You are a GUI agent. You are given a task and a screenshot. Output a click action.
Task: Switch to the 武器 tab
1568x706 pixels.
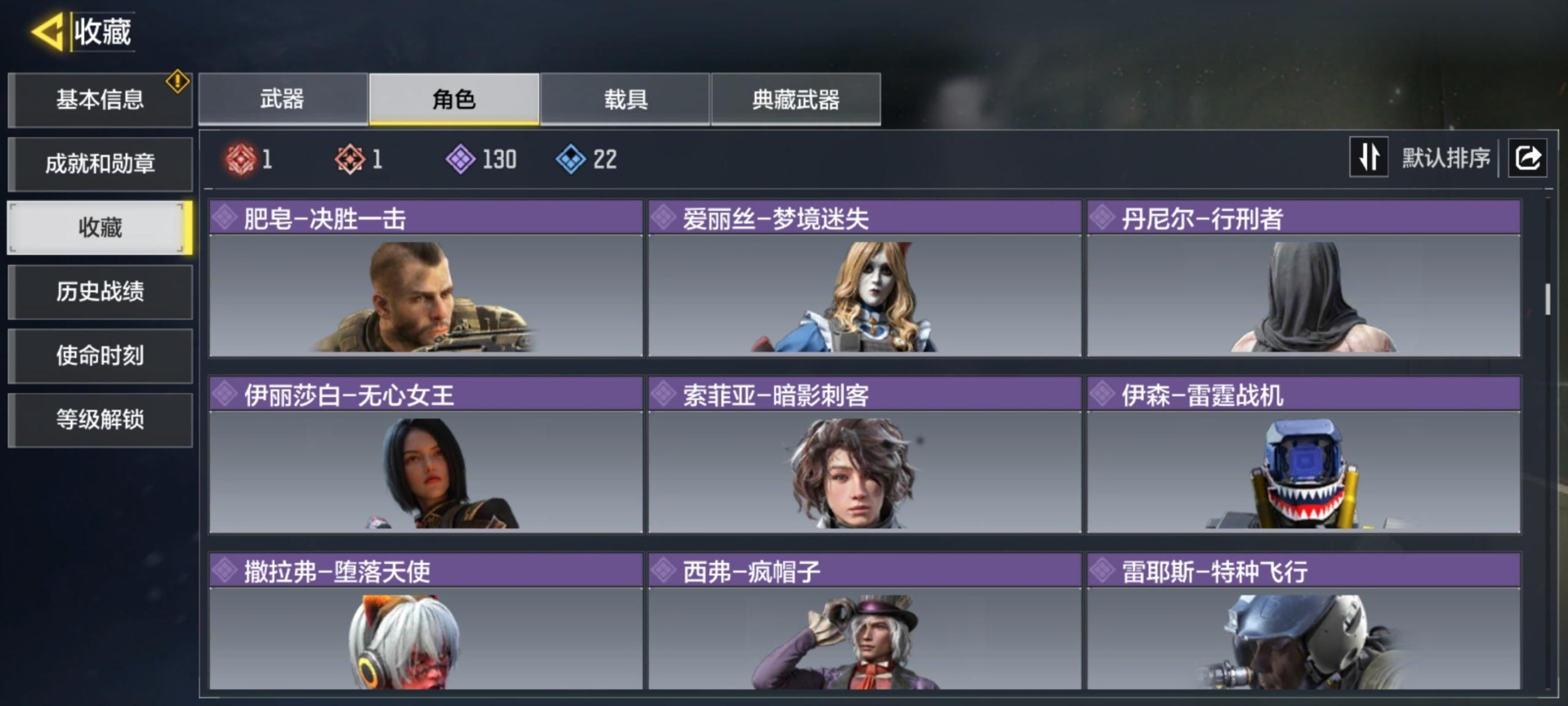pyautogui.click(x=283, y=99)
